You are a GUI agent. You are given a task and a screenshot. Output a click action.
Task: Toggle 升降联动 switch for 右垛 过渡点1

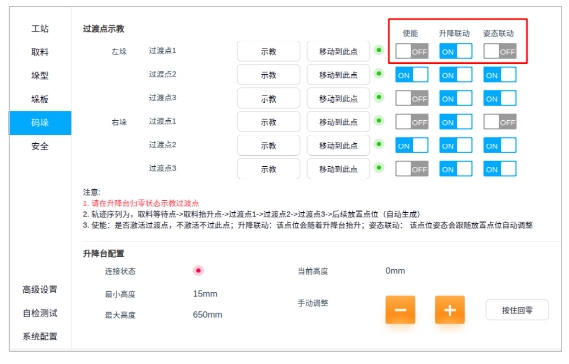(456, 122)
